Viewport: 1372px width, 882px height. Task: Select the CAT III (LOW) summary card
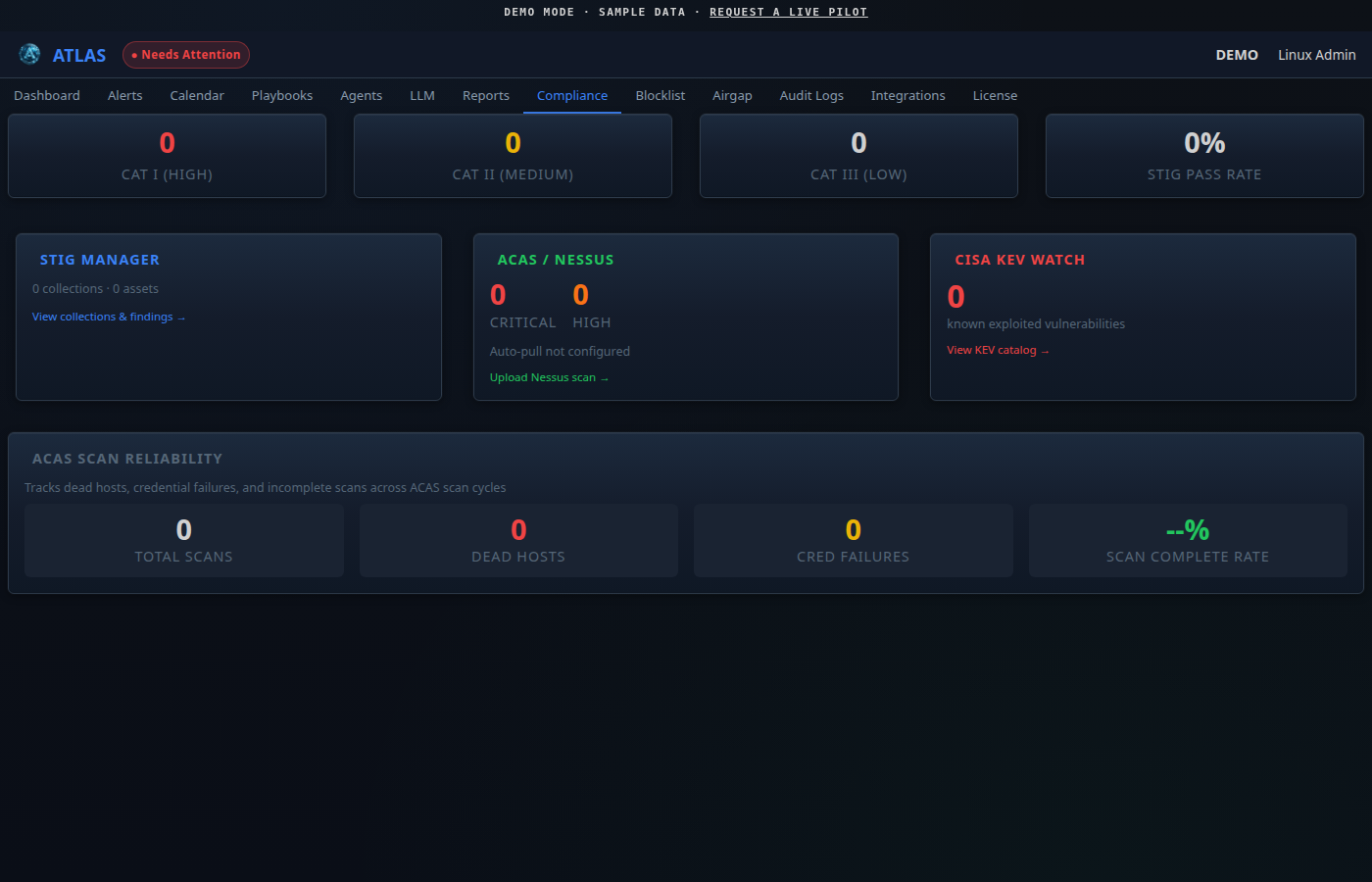click(858, 156)
